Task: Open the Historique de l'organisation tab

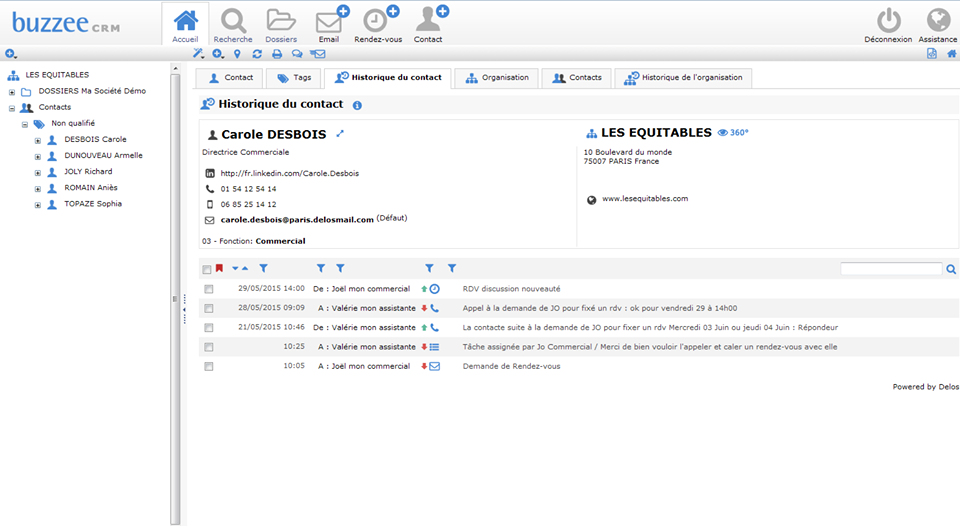Action: [x=683, y=78]
